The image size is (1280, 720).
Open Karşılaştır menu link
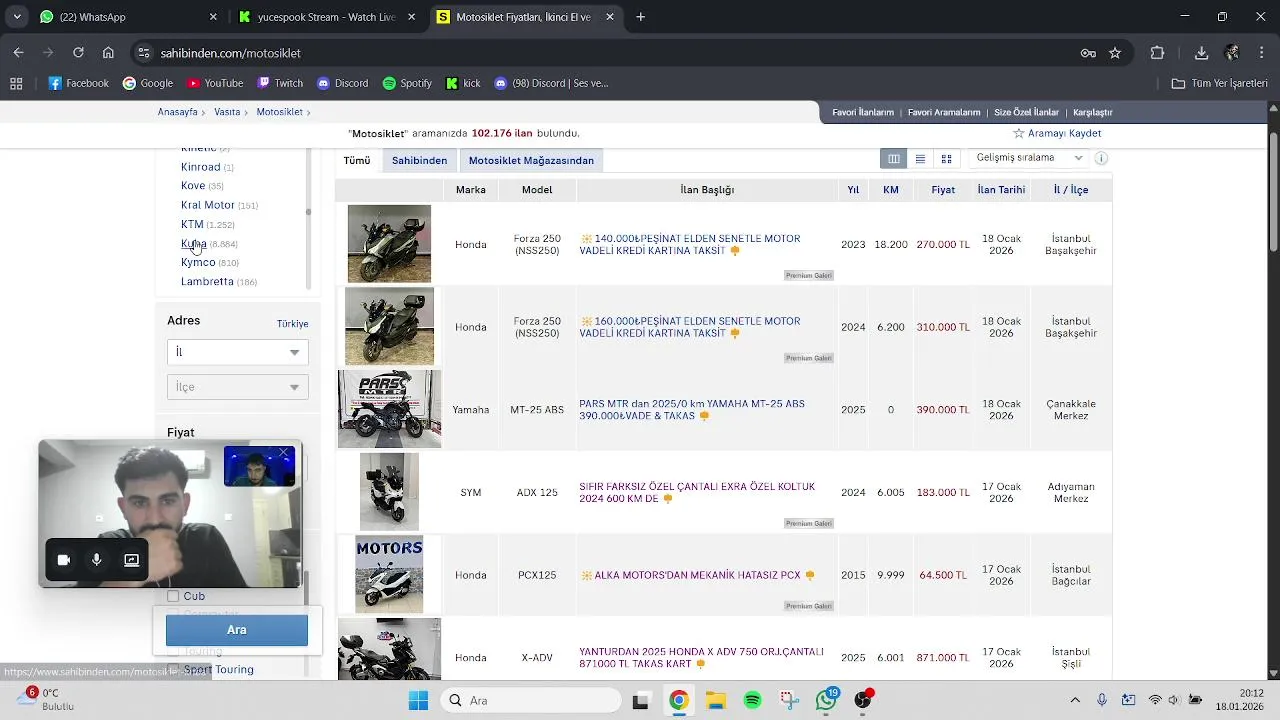pyautogui.click(x=1093, y=112)
